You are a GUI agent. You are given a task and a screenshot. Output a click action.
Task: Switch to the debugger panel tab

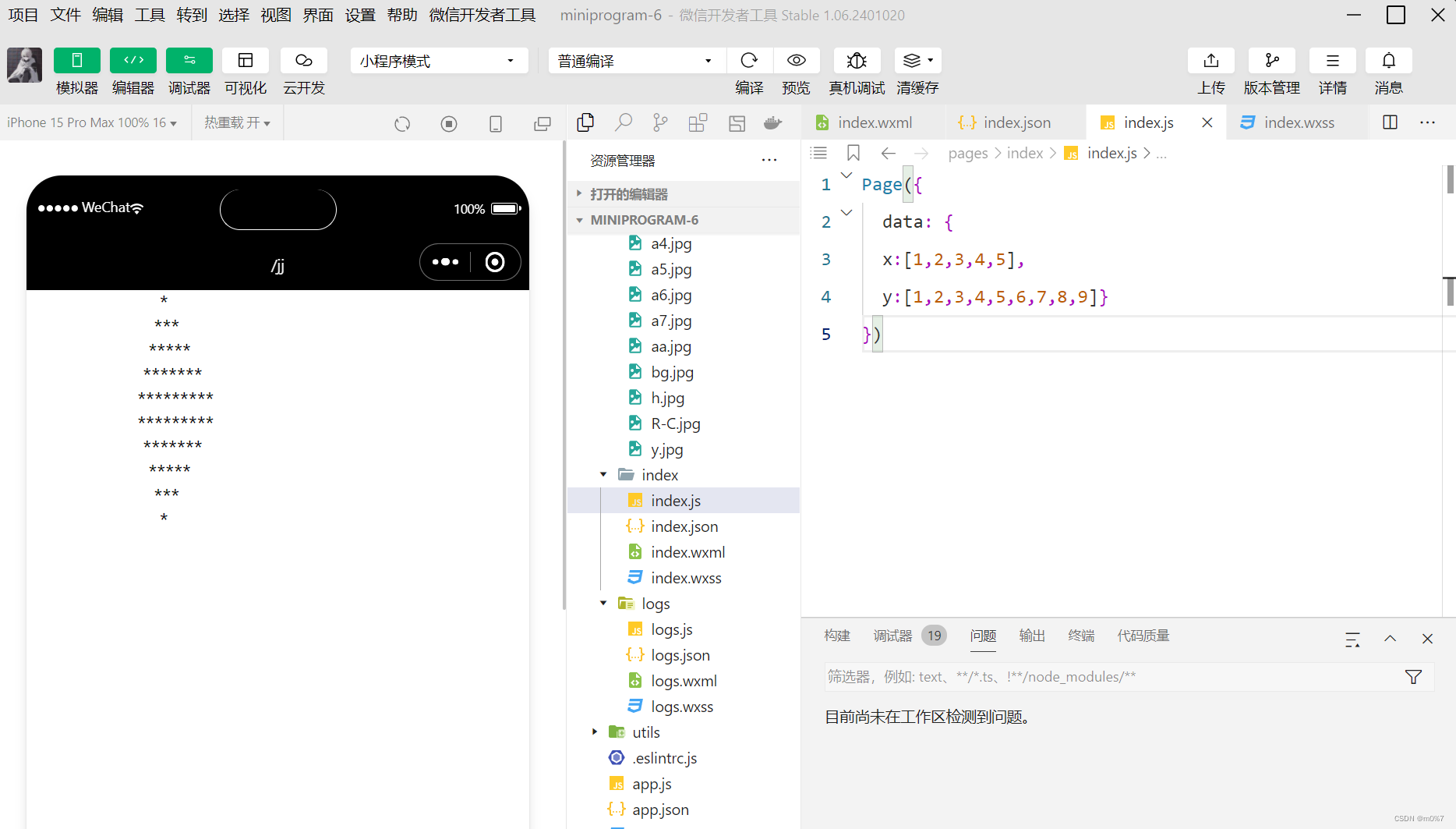(893, 636)
